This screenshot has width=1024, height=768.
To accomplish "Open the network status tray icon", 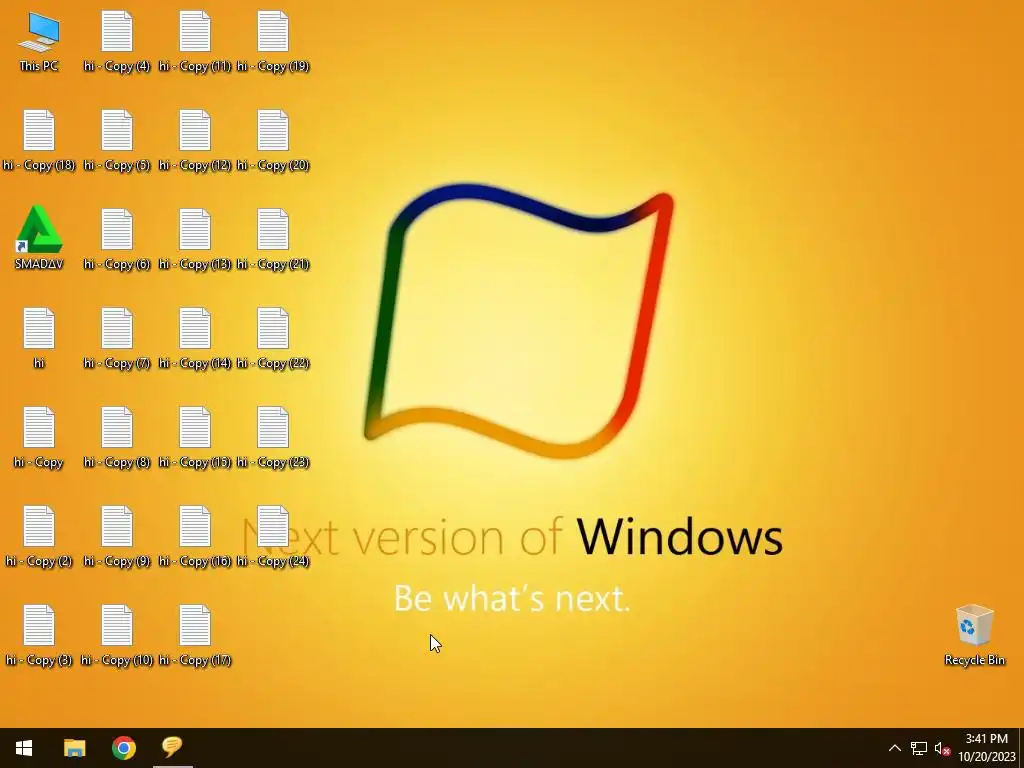I will (x=919, y=748).
